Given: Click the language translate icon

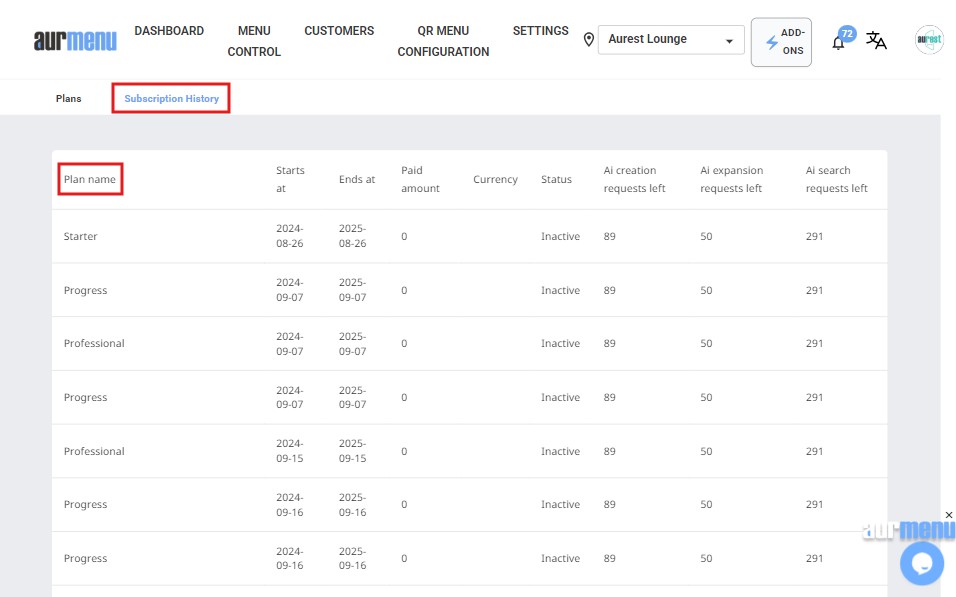Looking at the screenshot, I should click(876, 40).
